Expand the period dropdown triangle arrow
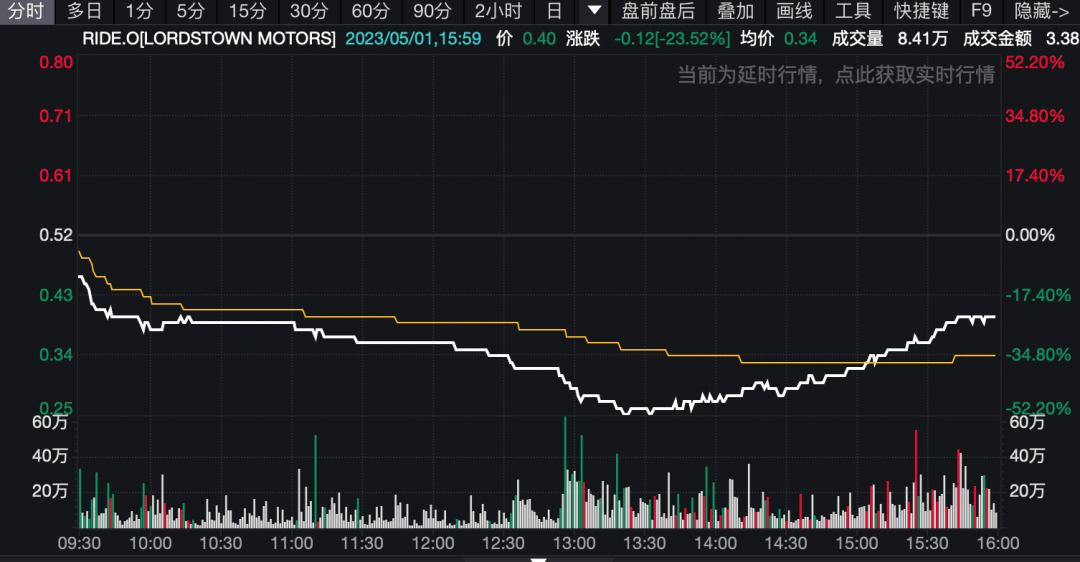 click(594, 11)
